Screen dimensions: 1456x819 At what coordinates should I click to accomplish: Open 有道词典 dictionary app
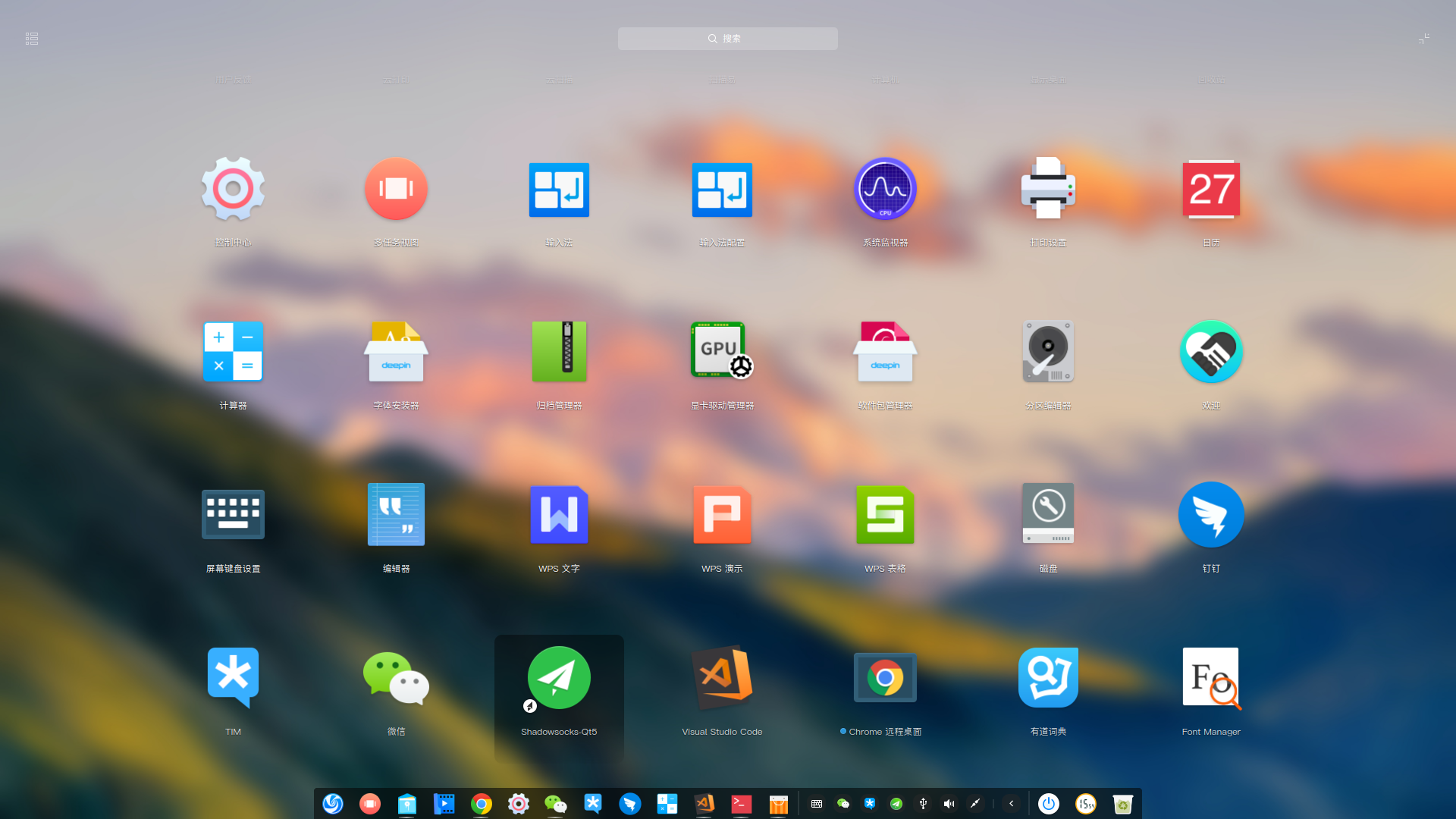tap(1048, 677)
